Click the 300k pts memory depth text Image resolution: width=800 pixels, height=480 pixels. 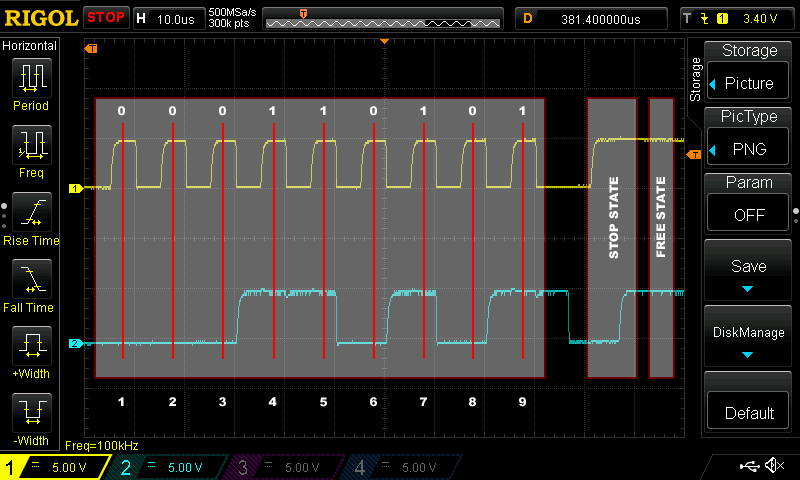point(229,24)
